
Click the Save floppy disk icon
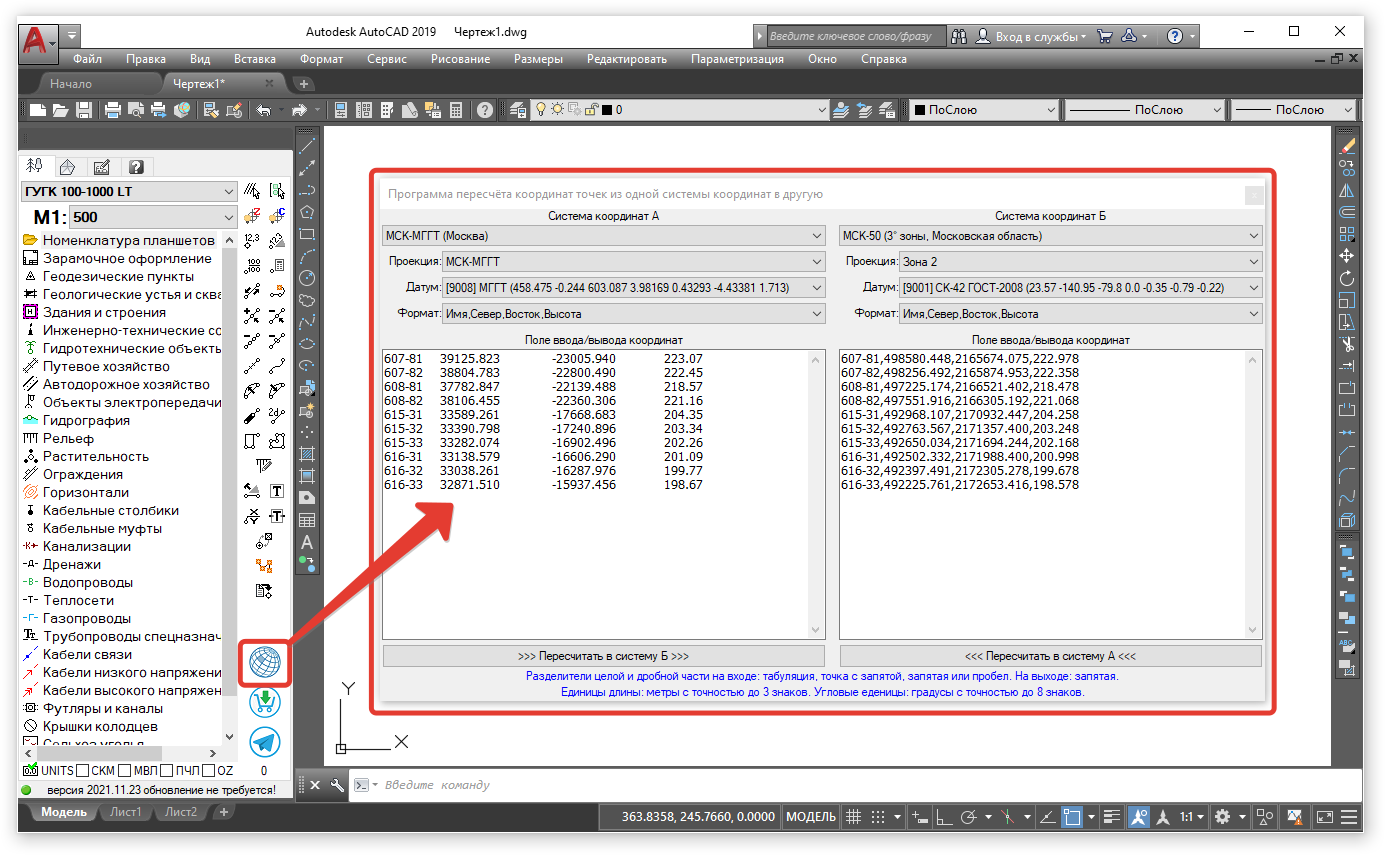[85, 110]
